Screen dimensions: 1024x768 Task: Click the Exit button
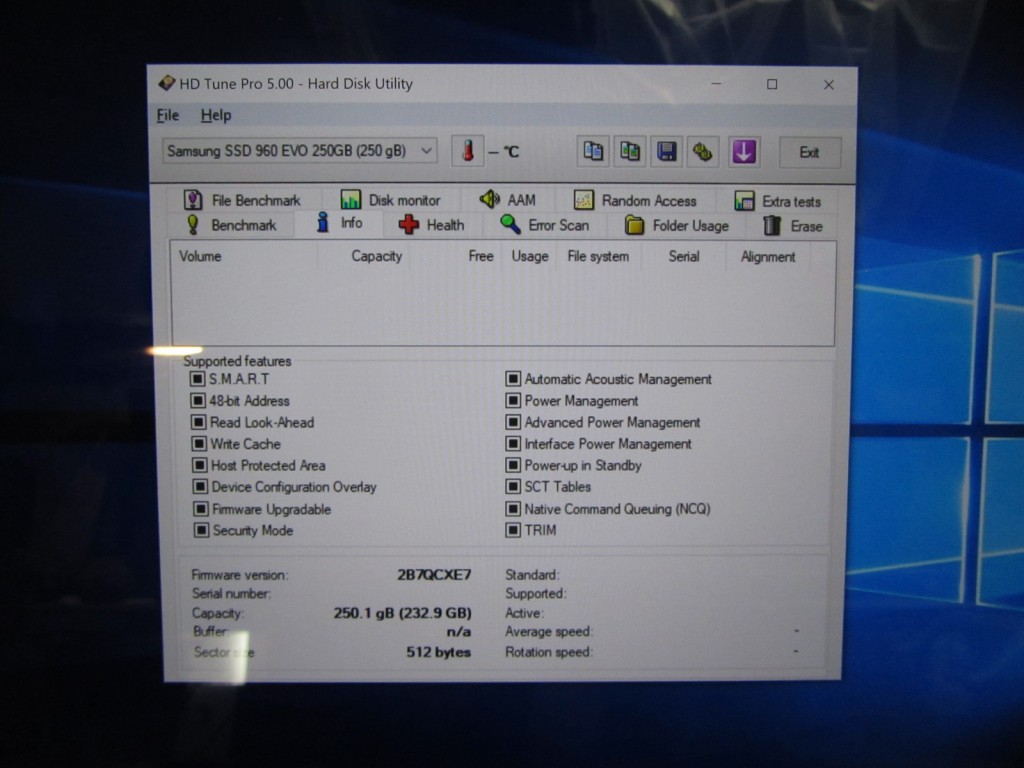809,152
